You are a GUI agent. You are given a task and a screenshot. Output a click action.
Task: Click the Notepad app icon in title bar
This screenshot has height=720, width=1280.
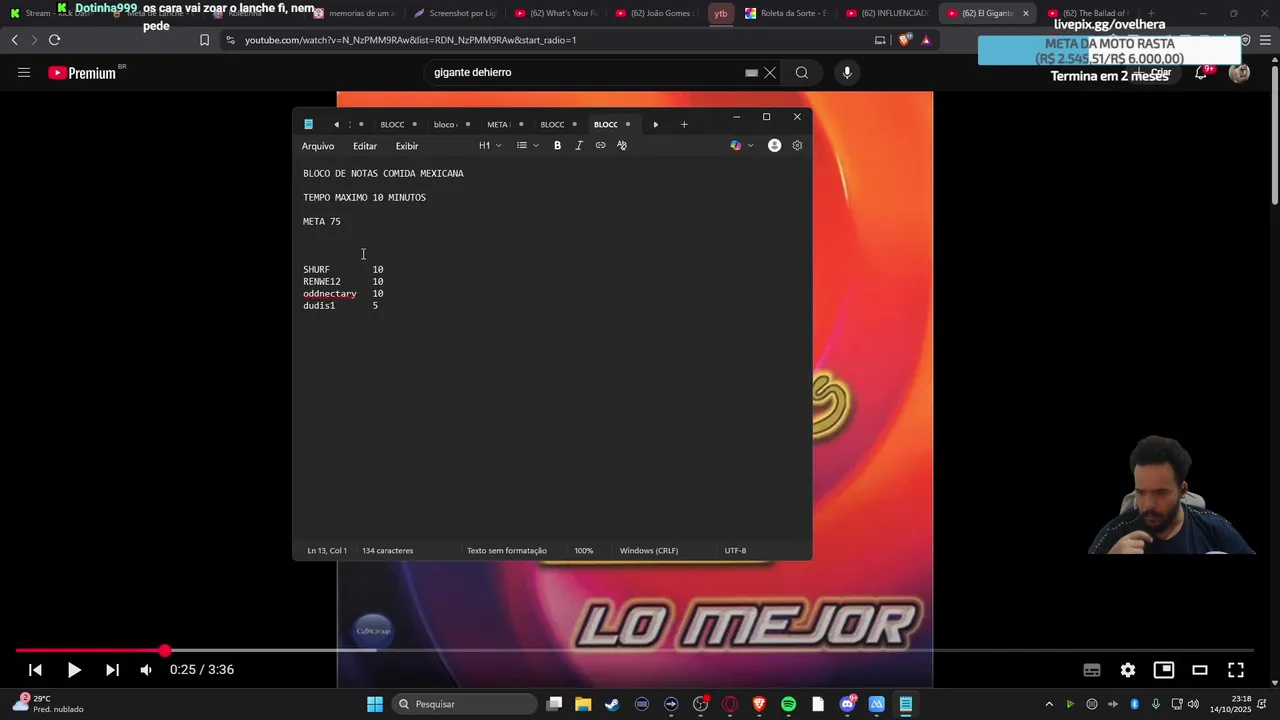309,125
